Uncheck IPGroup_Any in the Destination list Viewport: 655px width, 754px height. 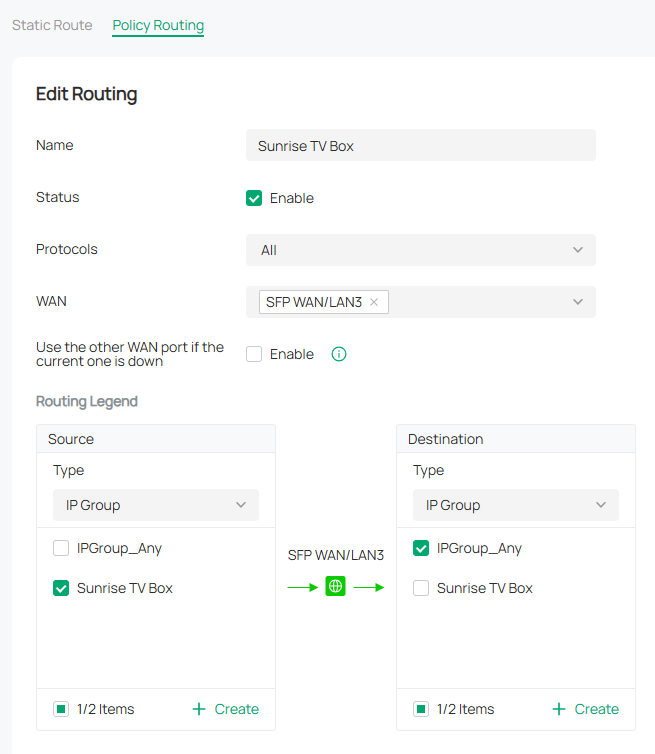pyautogui.click(x=421, y=548)
